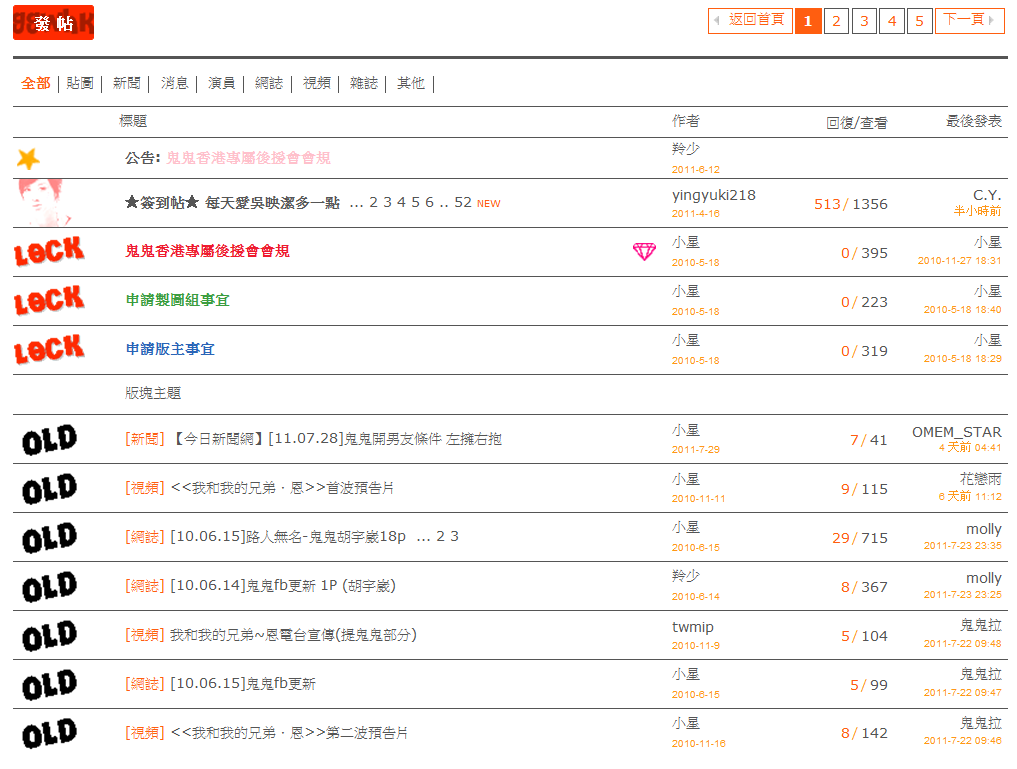Click last poster OMEM_STAR link

click(956, 432)
